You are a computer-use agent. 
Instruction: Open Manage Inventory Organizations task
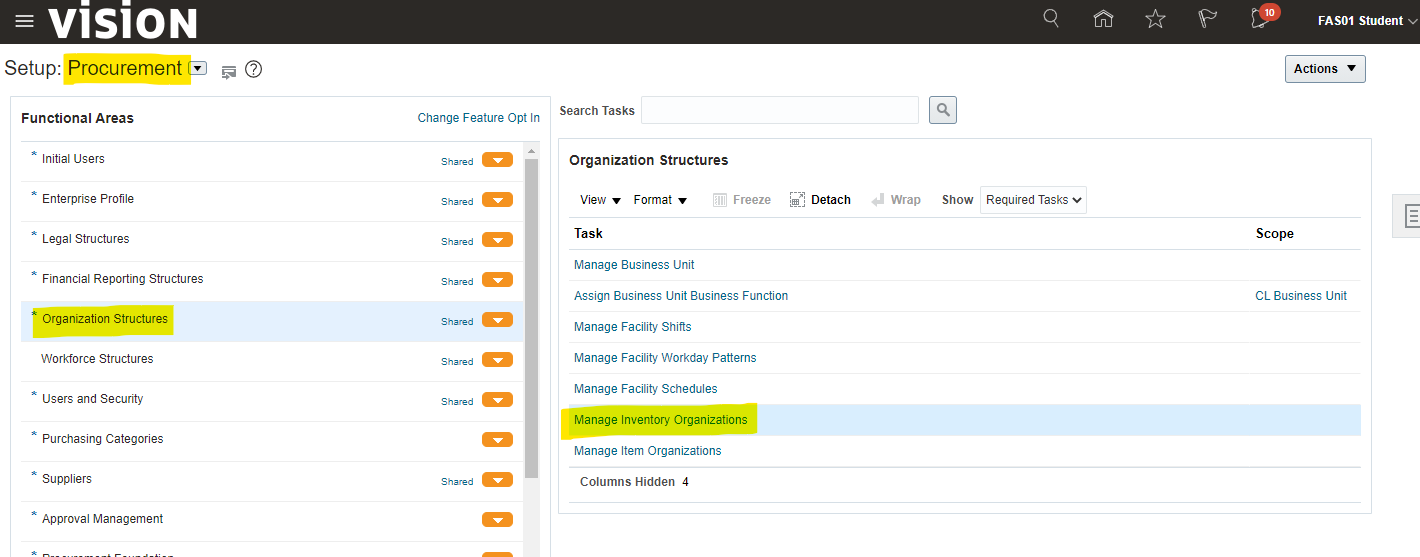coord(660,420)
